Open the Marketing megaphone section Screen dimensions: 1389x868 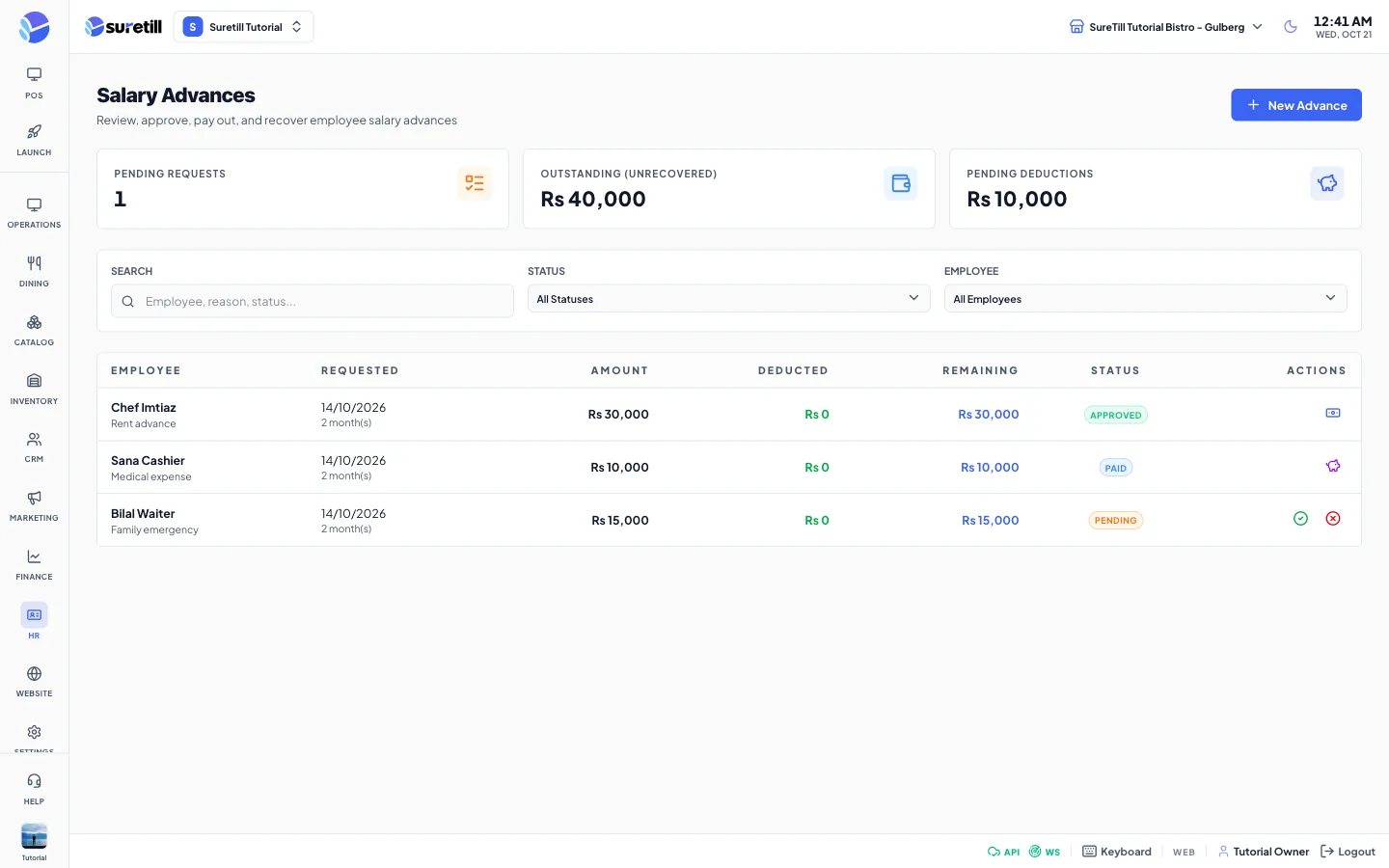34,506
